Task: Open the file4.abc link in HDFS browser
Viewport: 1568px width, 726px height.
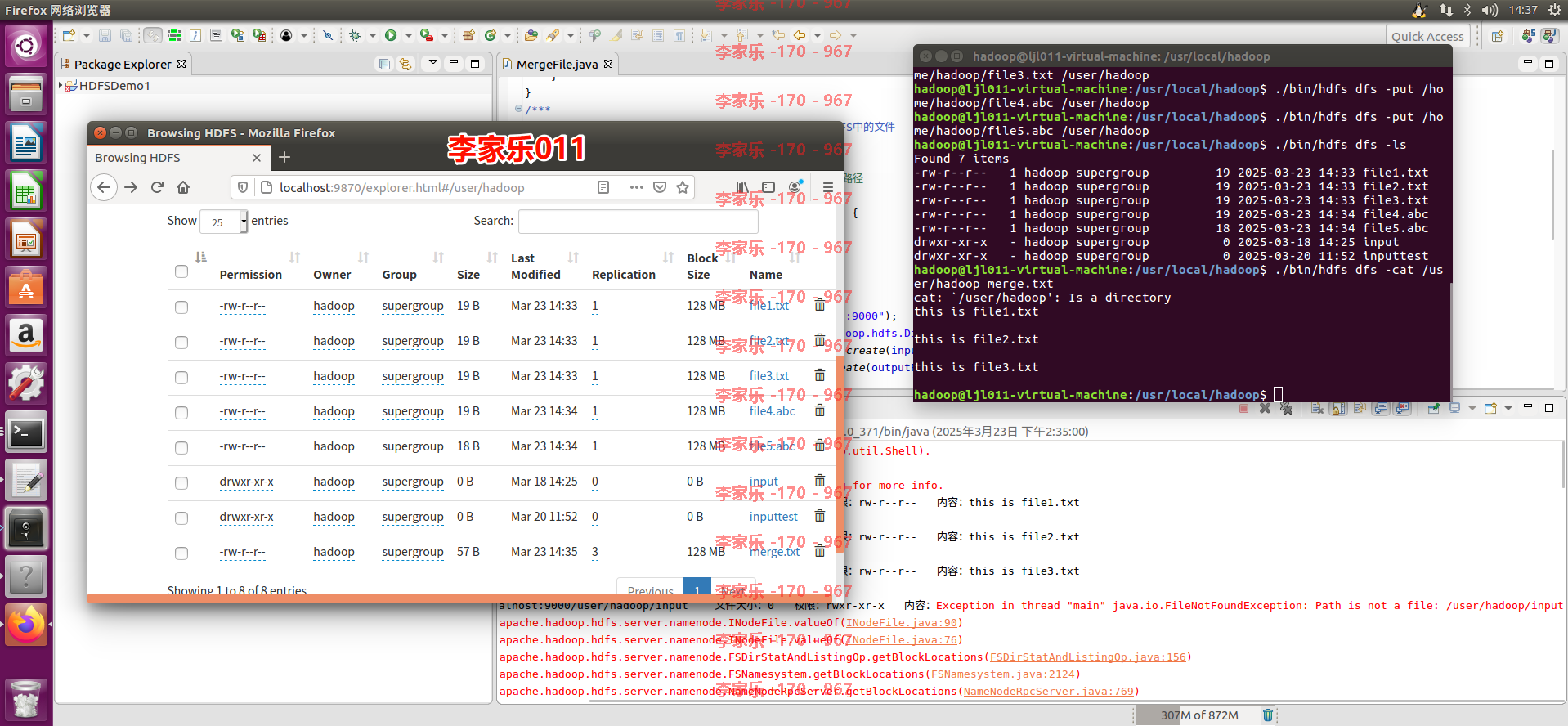Action: 772,411
